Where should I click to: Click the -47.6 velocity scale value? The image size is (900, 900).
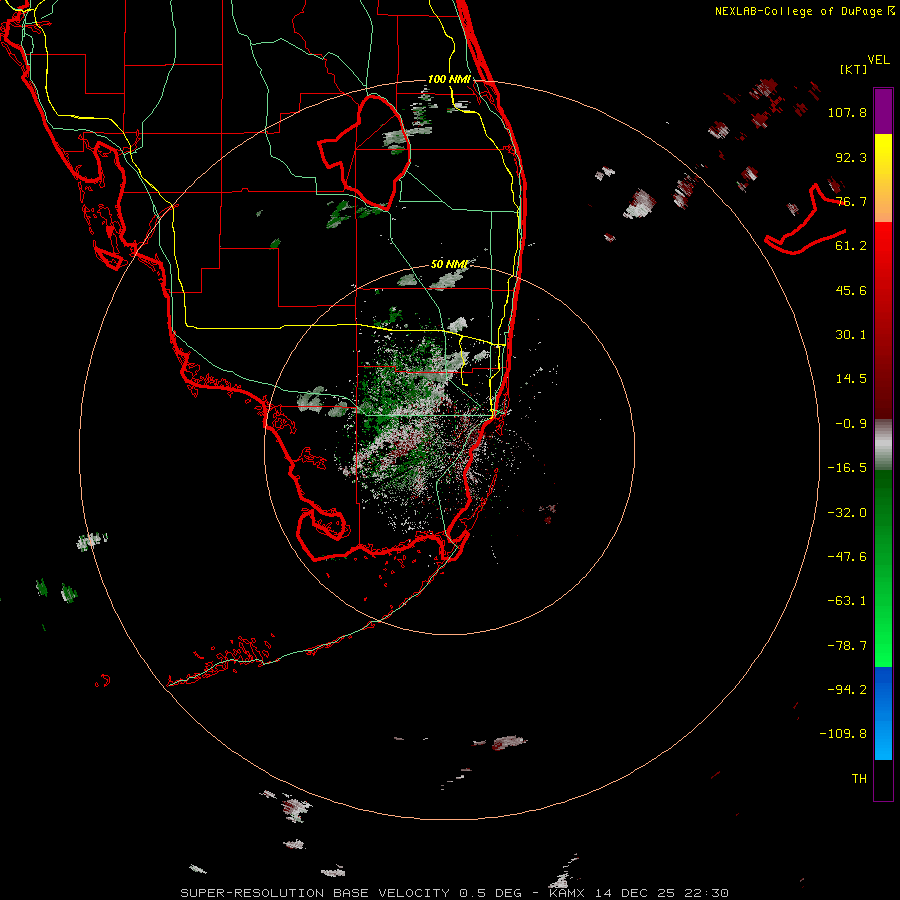[x=847, y=557]
